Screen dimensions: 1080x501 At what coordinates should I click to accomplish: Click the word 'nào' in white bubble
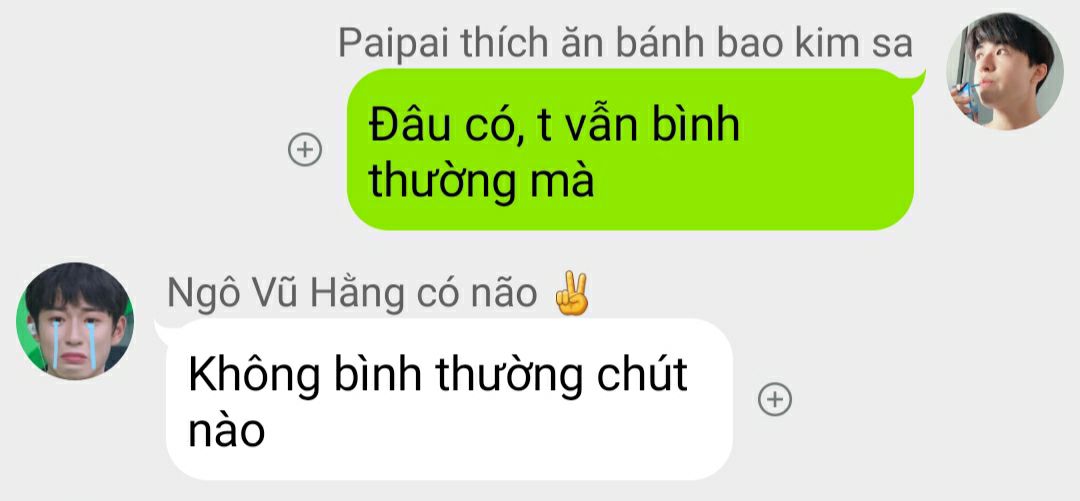227,432
